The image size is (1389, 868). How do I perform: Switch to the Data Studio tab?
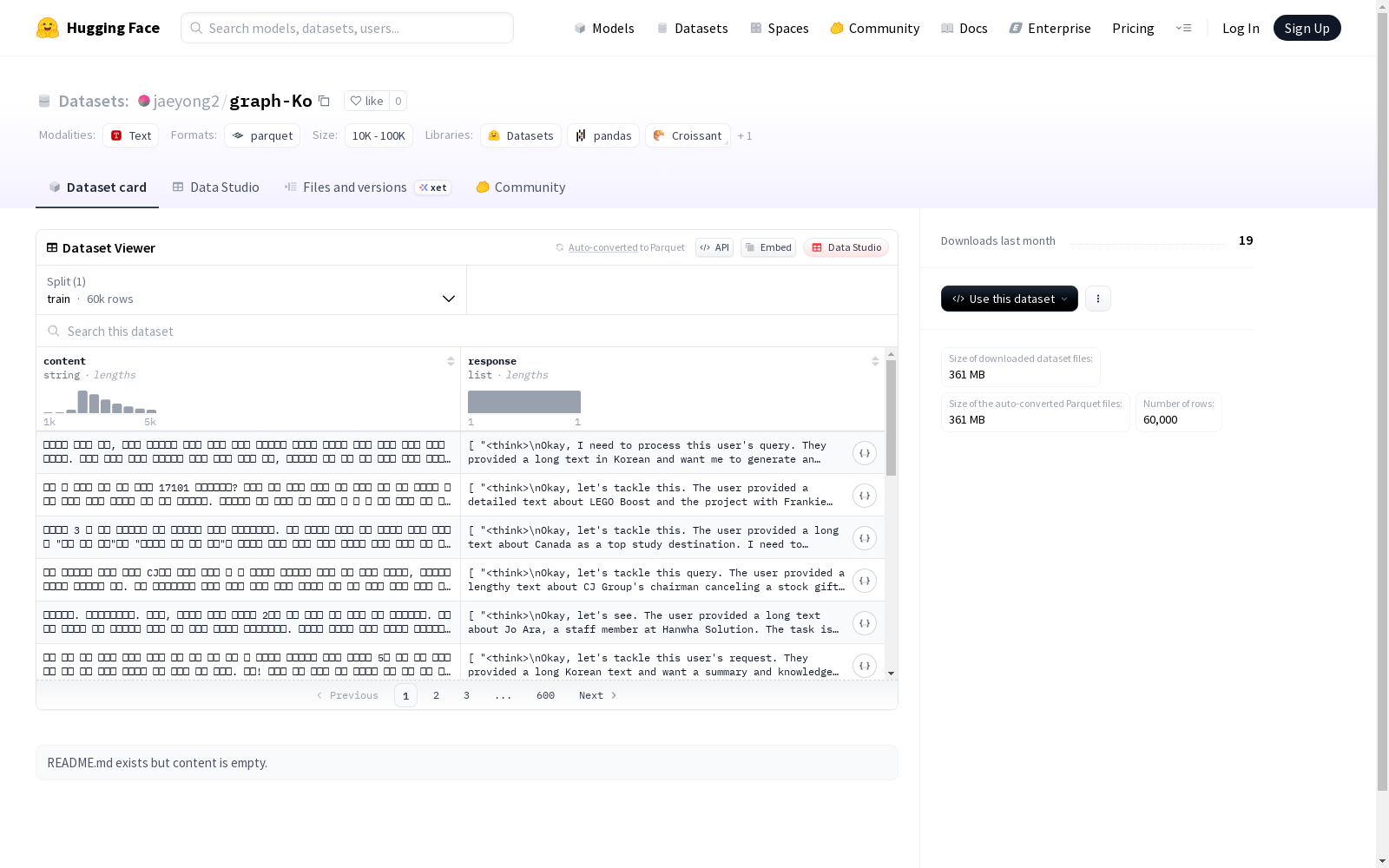pyautogui.click(x=215, y=187)
